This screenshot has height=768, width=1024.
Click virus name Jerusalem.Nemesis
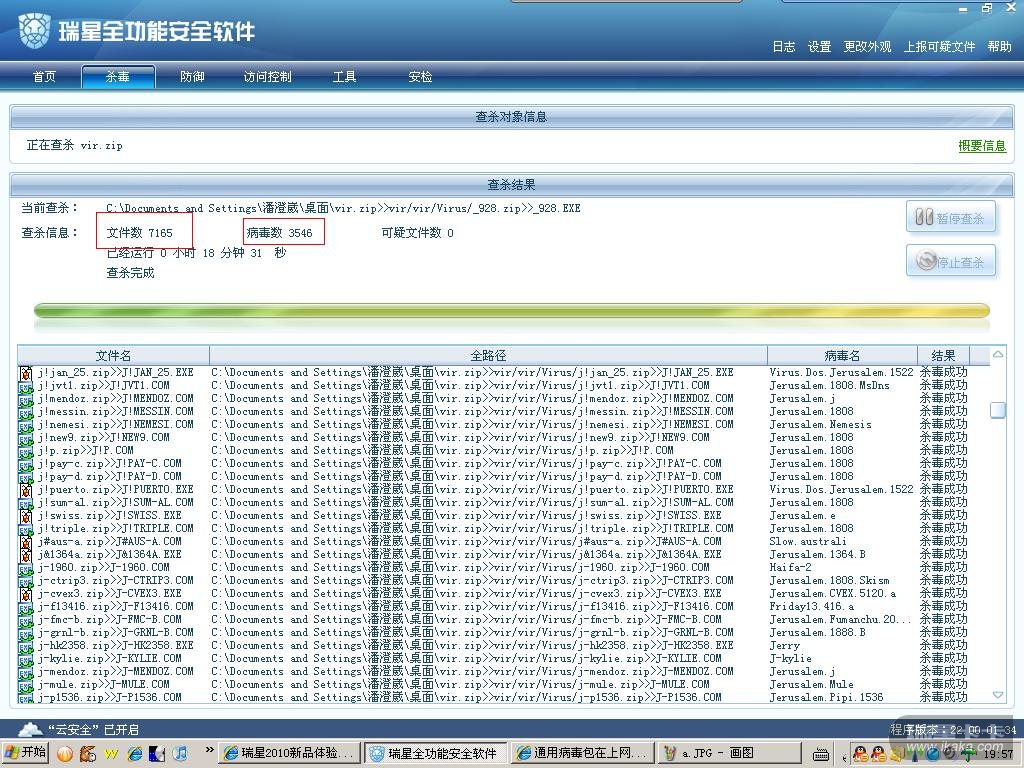click(x=820, y=424)
